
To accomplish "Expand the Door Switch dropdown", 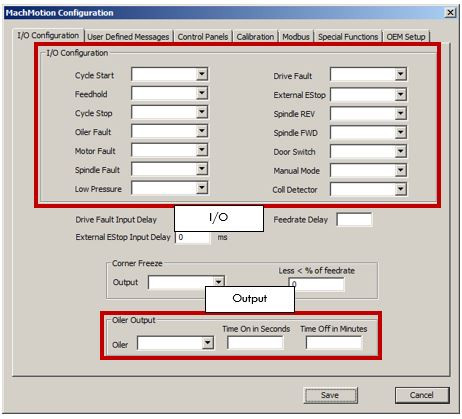I will click(x=368, y=152).
